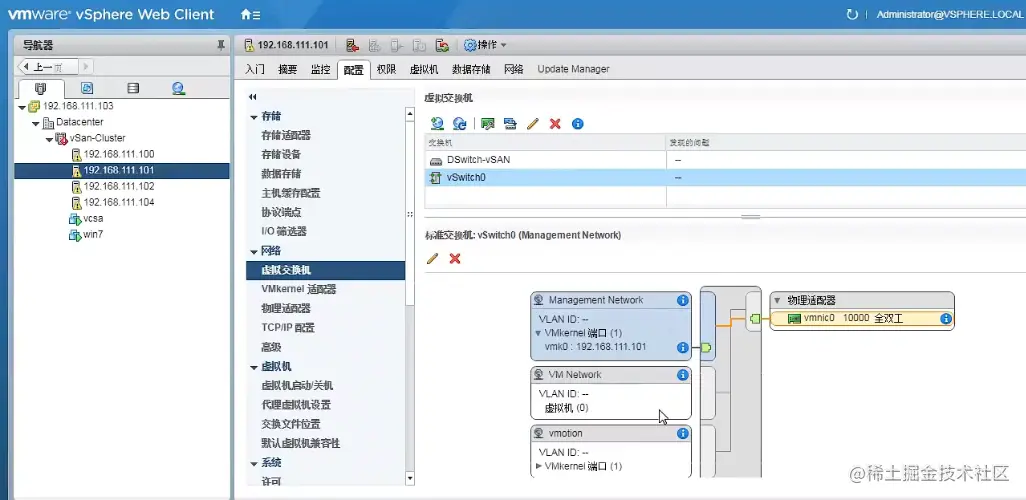Select the vSwitch0 row
1026x500 pixels.
[x=725, y=177]
